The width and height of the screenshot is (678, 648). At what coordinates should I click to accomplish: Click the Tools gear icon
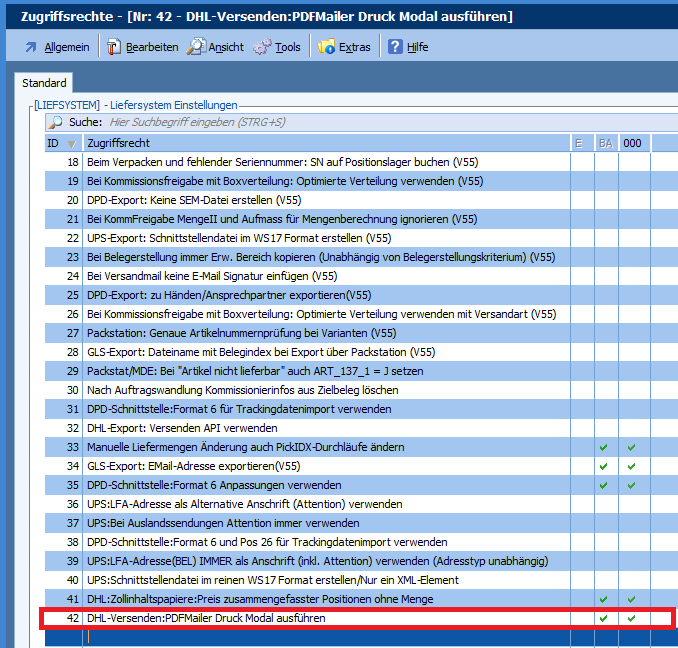coord(262,47)
